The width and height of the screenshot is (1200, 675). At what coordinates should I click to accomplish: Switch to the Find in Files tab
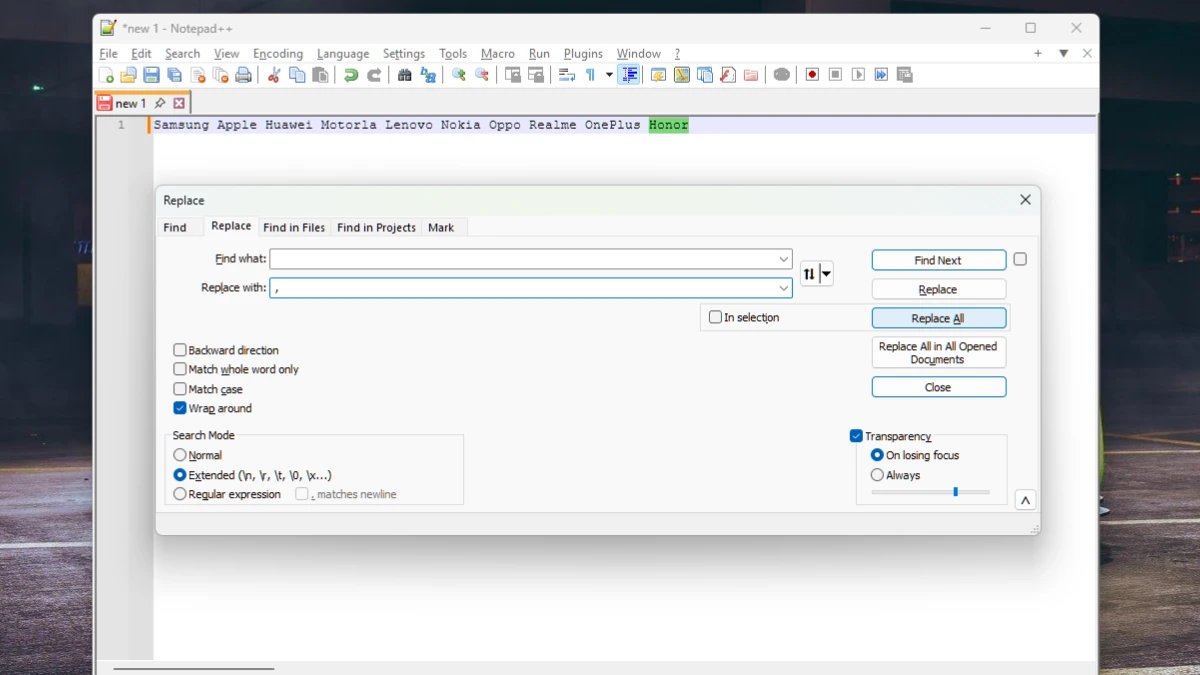[x=294, y=228]
